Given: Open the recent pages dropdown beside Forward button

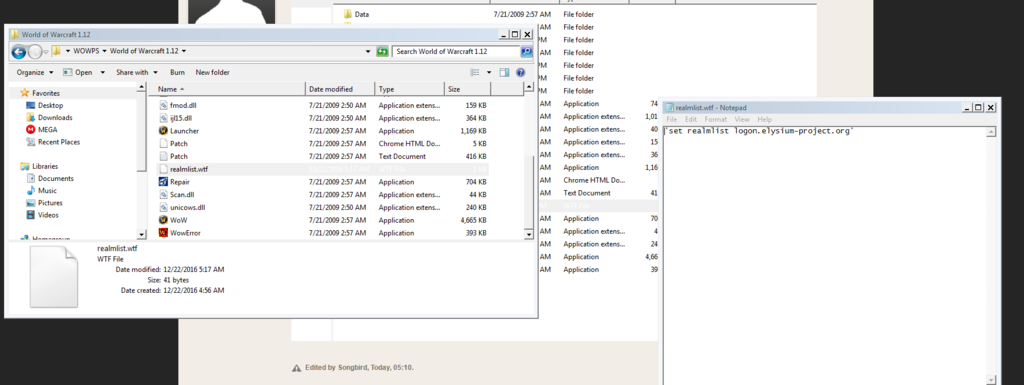Looking at the screenshot, I should click(46, 52).
